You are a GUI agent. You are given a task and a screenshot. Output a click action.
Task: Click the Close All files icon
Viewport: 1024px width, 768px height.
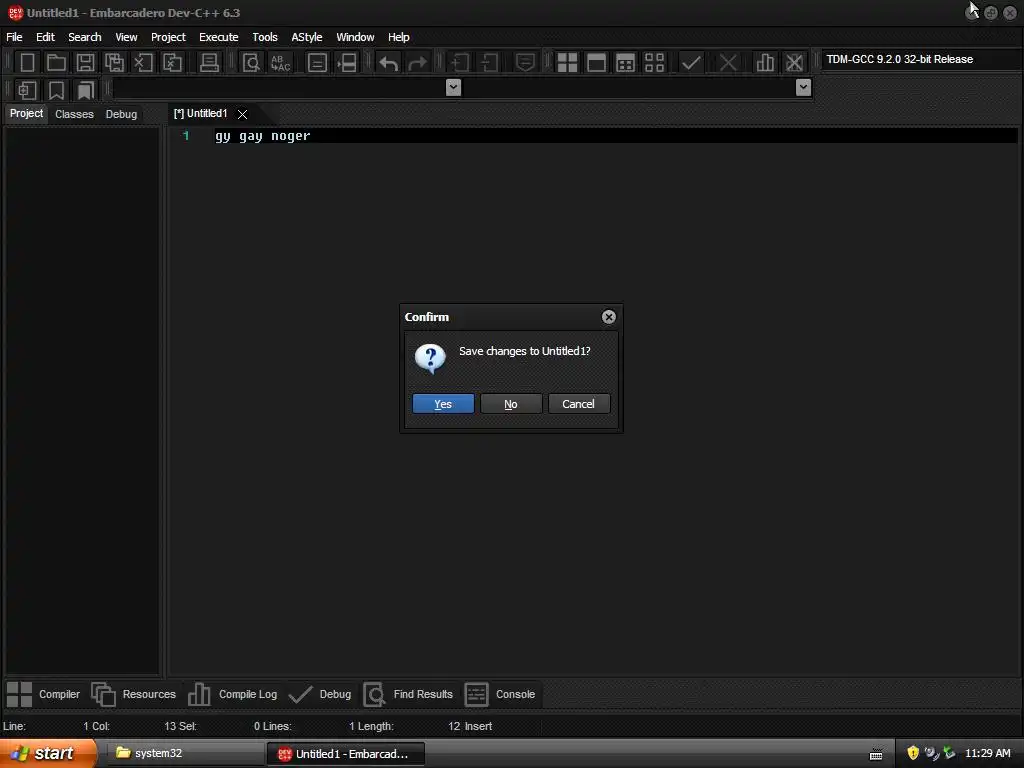click(172, 63)
